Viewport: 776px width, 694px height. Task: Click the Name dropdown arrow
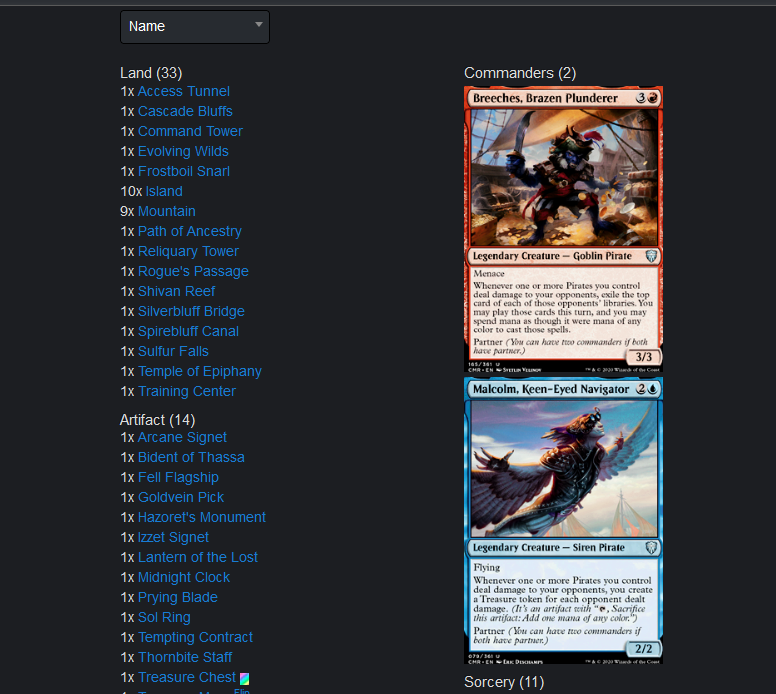[x=258, y=24]
